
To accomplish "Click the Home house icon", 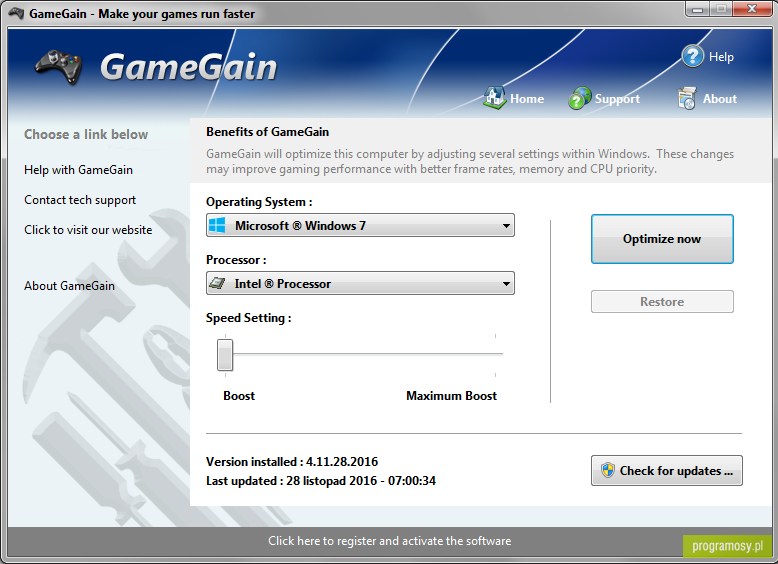I will tap(494, 98).
